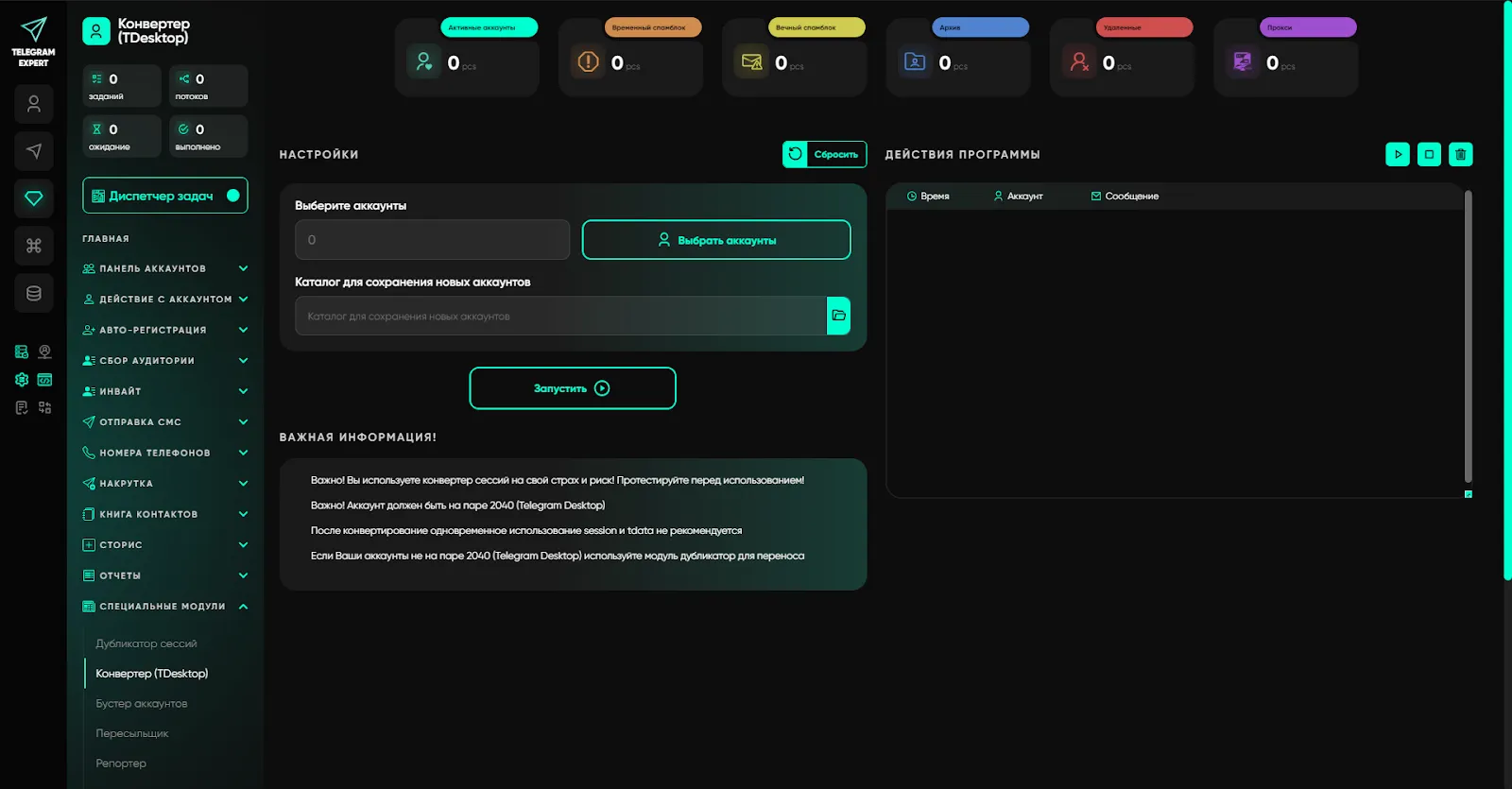Click the Сбросить reset button
The height and width of the screenshot is (789, 1512).
825,154
